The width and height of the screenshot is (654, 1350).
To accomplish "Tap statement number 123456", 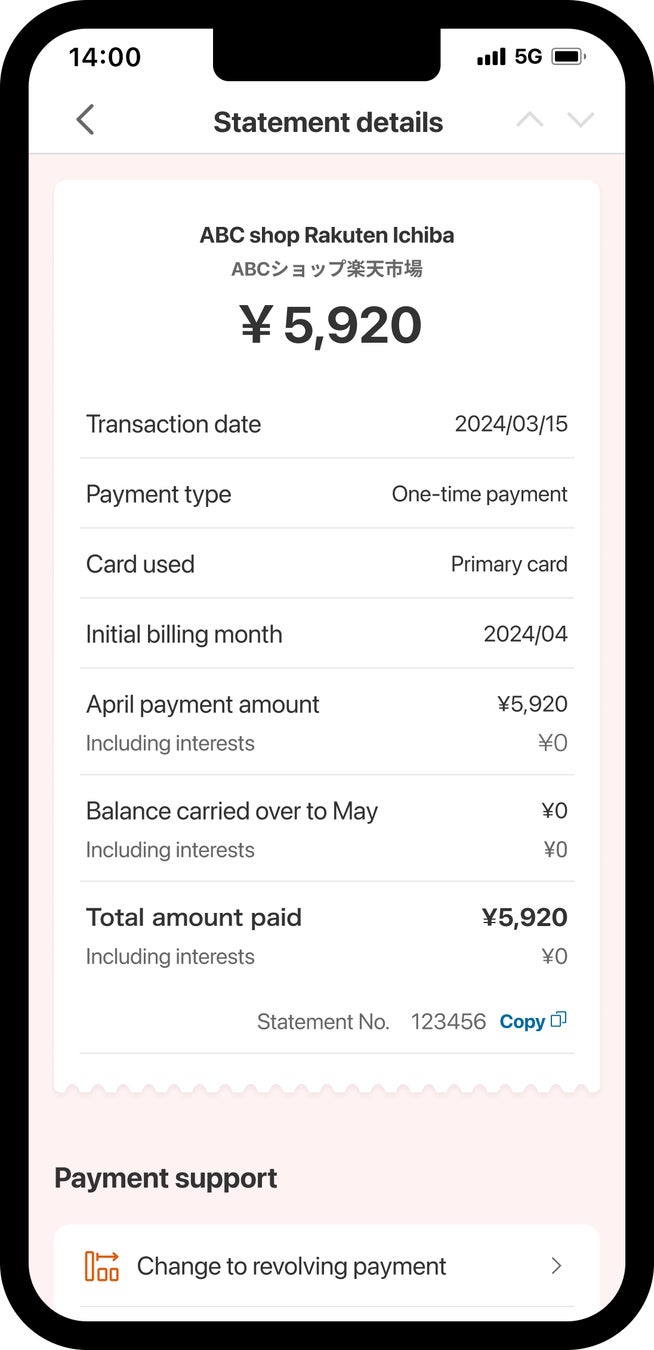I will [x=448, y=1021].
